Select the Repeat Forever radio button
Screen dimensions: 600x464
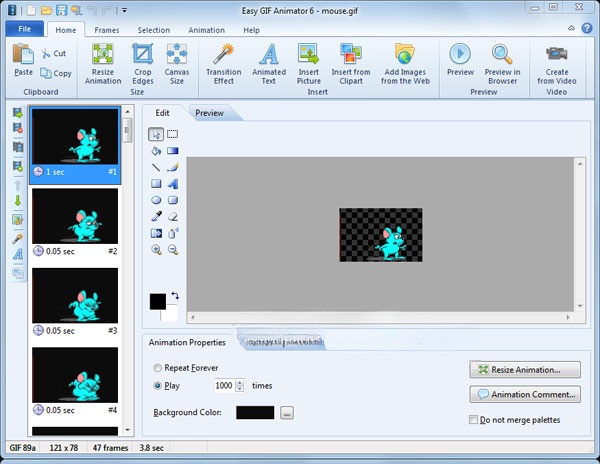pos(157,368)
